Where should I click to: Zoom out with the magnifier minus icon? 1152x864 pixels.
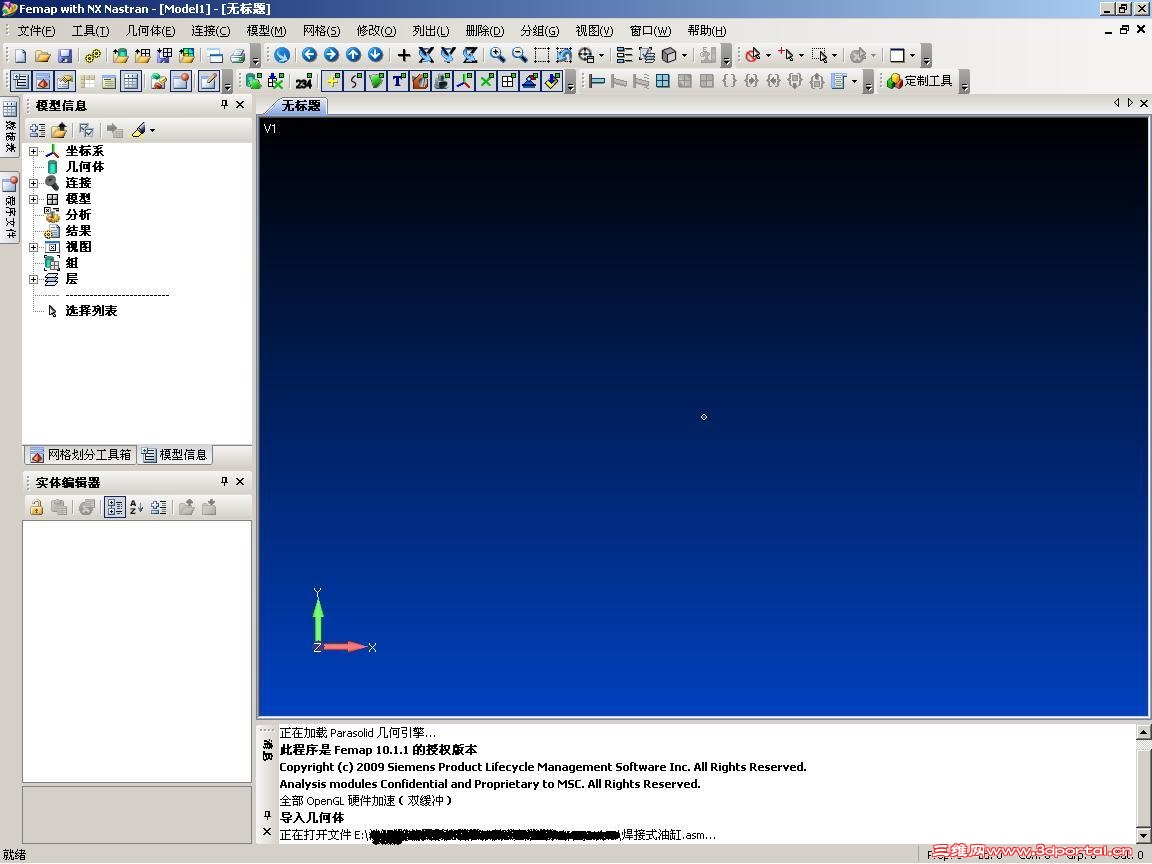519,55
